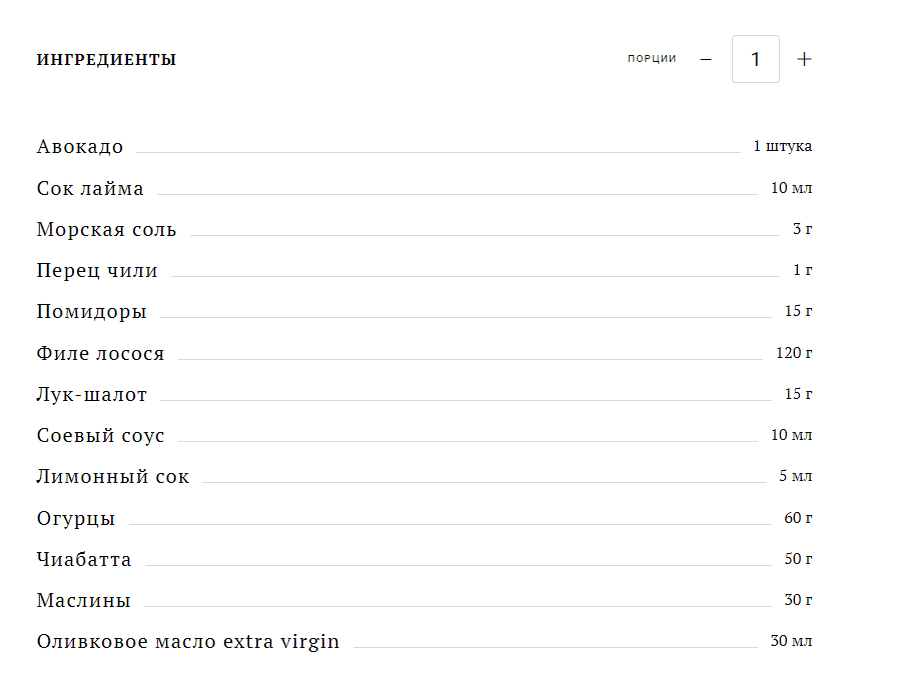The width and height of the screenshot is (911, 676).
Task: Click Оливковое масло extra virgin
Action: pos(188,642)
